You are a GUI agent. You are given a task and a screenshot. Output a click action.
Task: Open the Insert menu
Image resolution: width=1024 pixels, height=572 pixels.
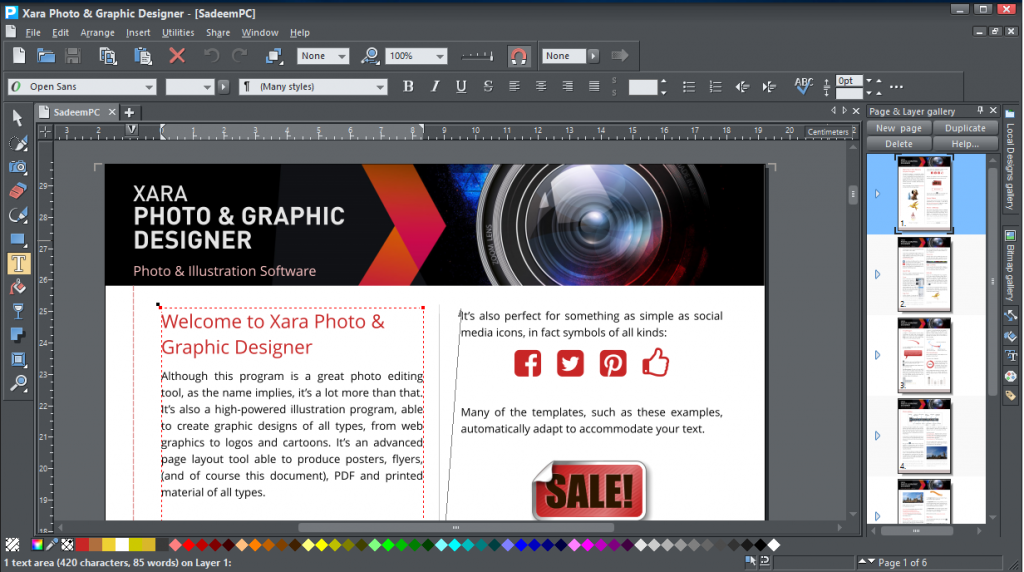(138, 33)
